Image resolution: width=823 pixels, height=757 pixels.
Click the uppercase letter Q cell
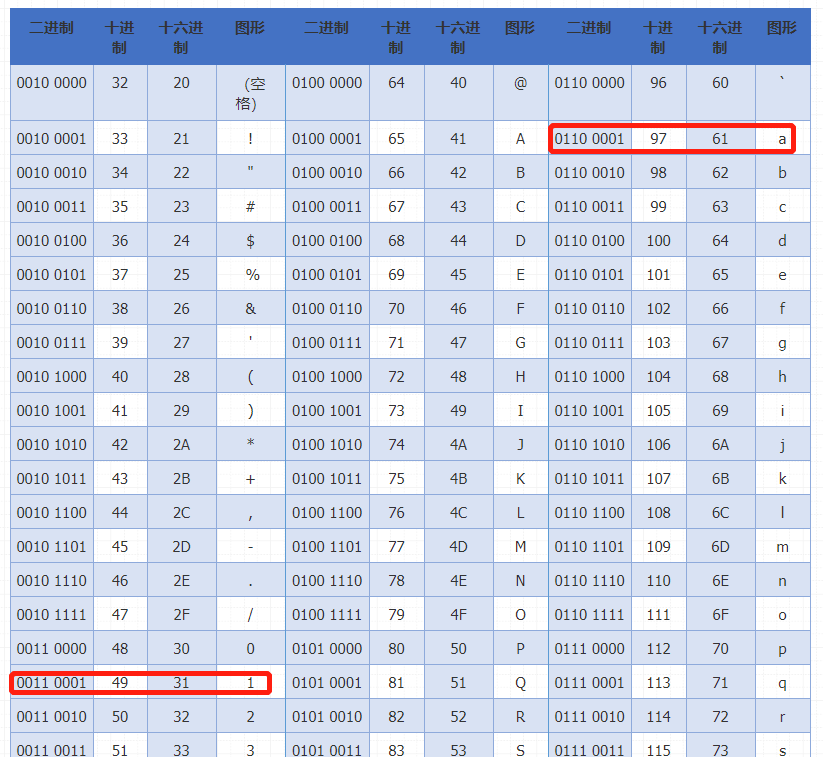pyautogui.click(x=520, y=682)
